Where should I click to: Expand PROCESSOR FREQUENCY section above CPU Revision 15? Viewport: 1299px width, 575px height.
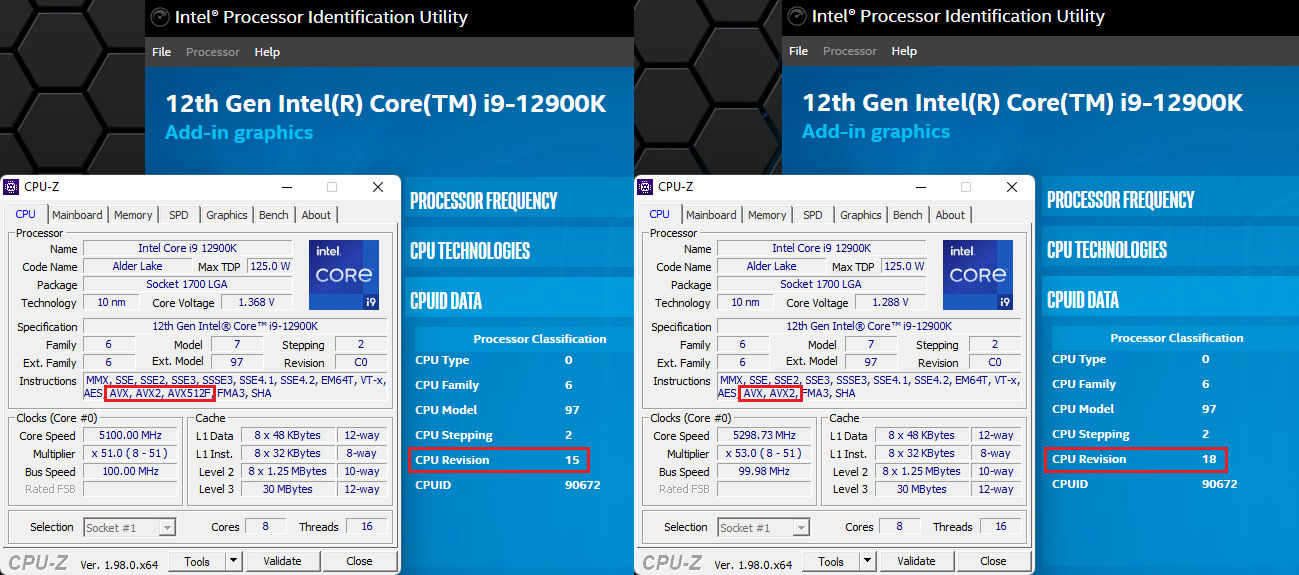point(484,201)
